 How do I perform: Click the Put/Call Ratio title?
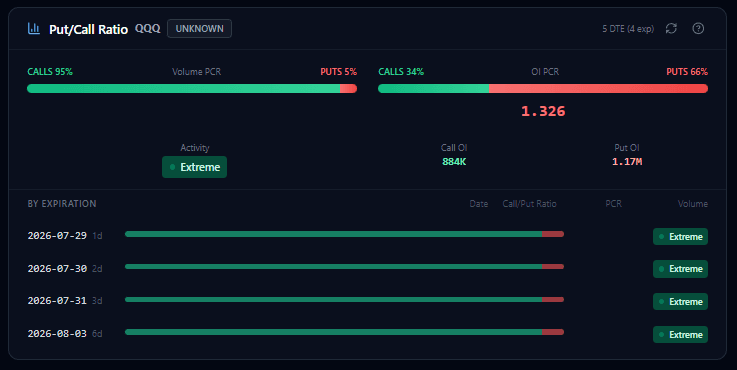pyautogui.click(x=88, y=29)
